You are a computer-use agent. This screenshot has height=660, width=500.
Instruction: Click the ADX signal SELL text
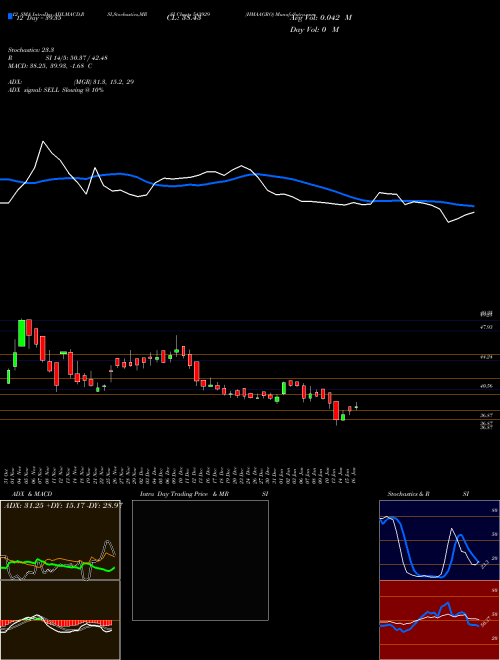tap(56, 90)
